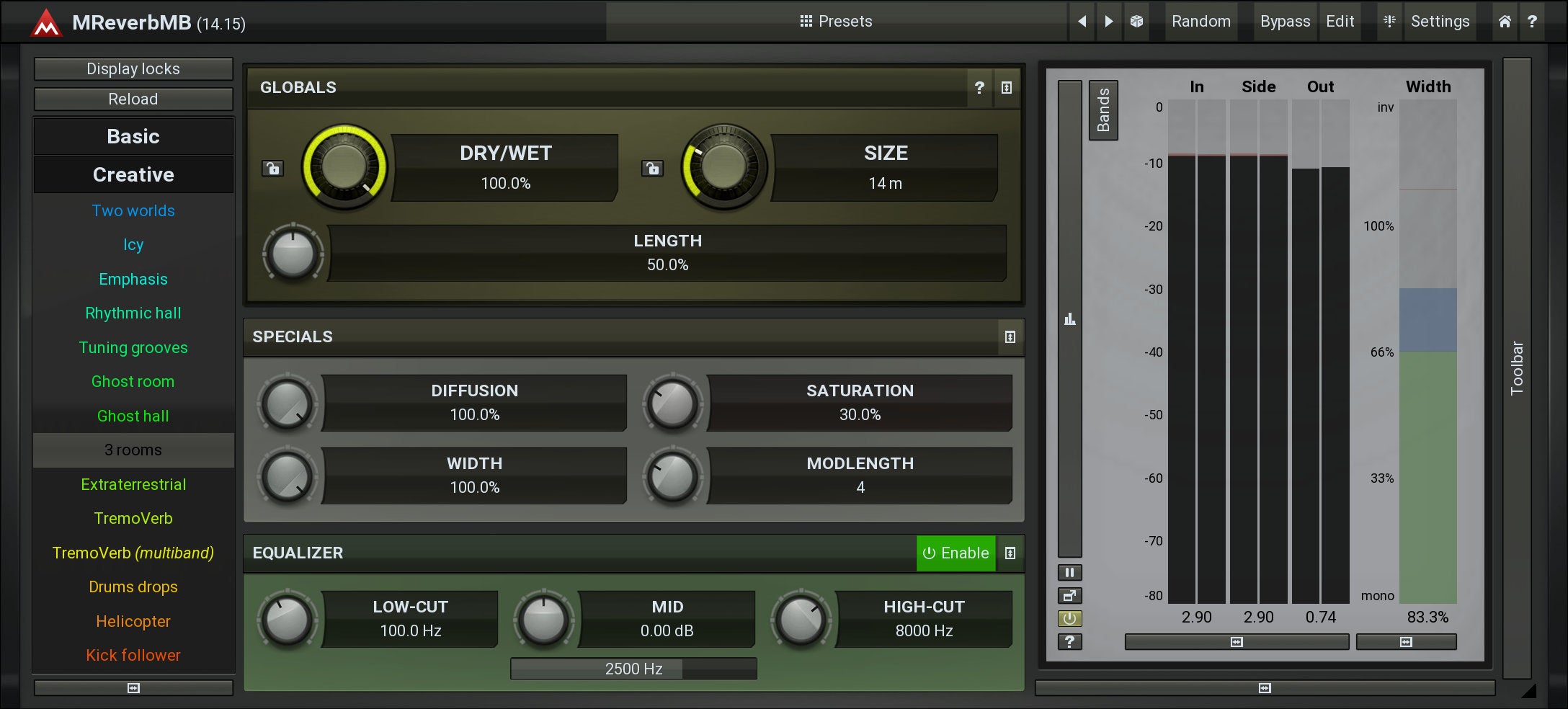Click the home icon in top bar

1505,22
